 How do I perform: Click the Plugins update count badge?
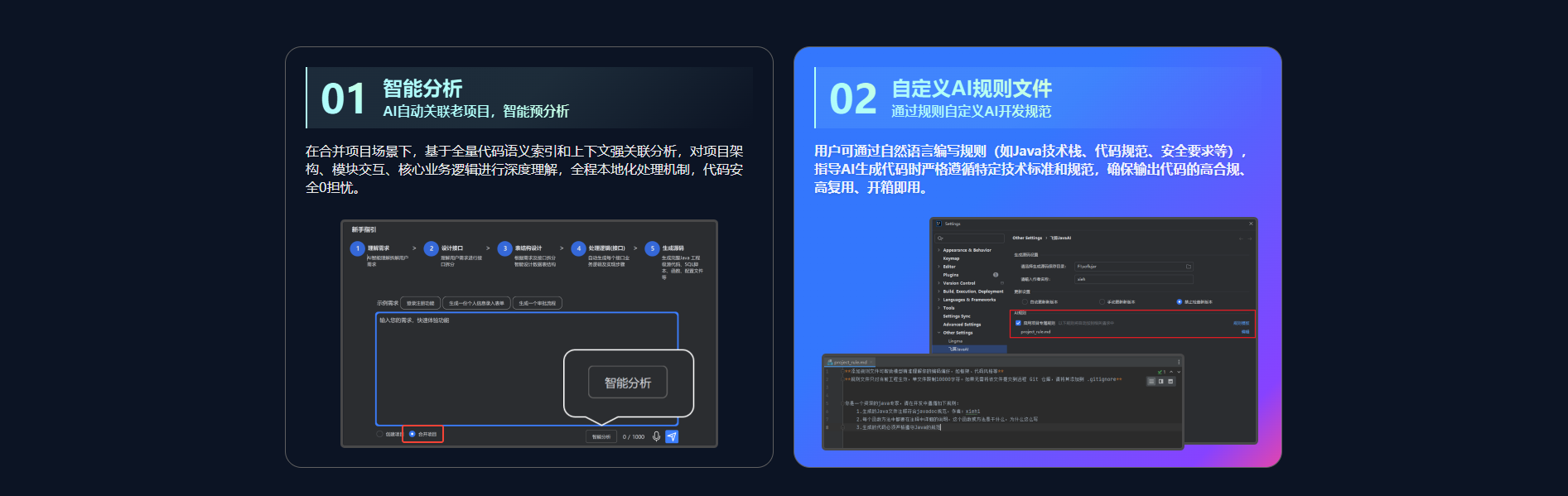(x=996, y=275)
